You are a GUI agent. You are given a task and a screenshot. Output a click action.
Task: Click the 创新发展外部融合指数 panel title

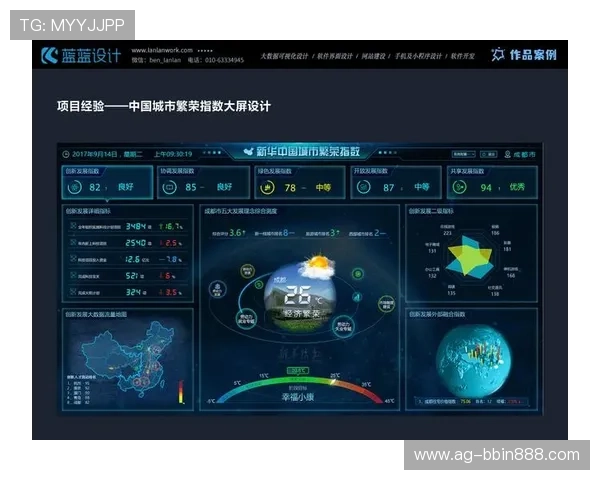[437, 314]
